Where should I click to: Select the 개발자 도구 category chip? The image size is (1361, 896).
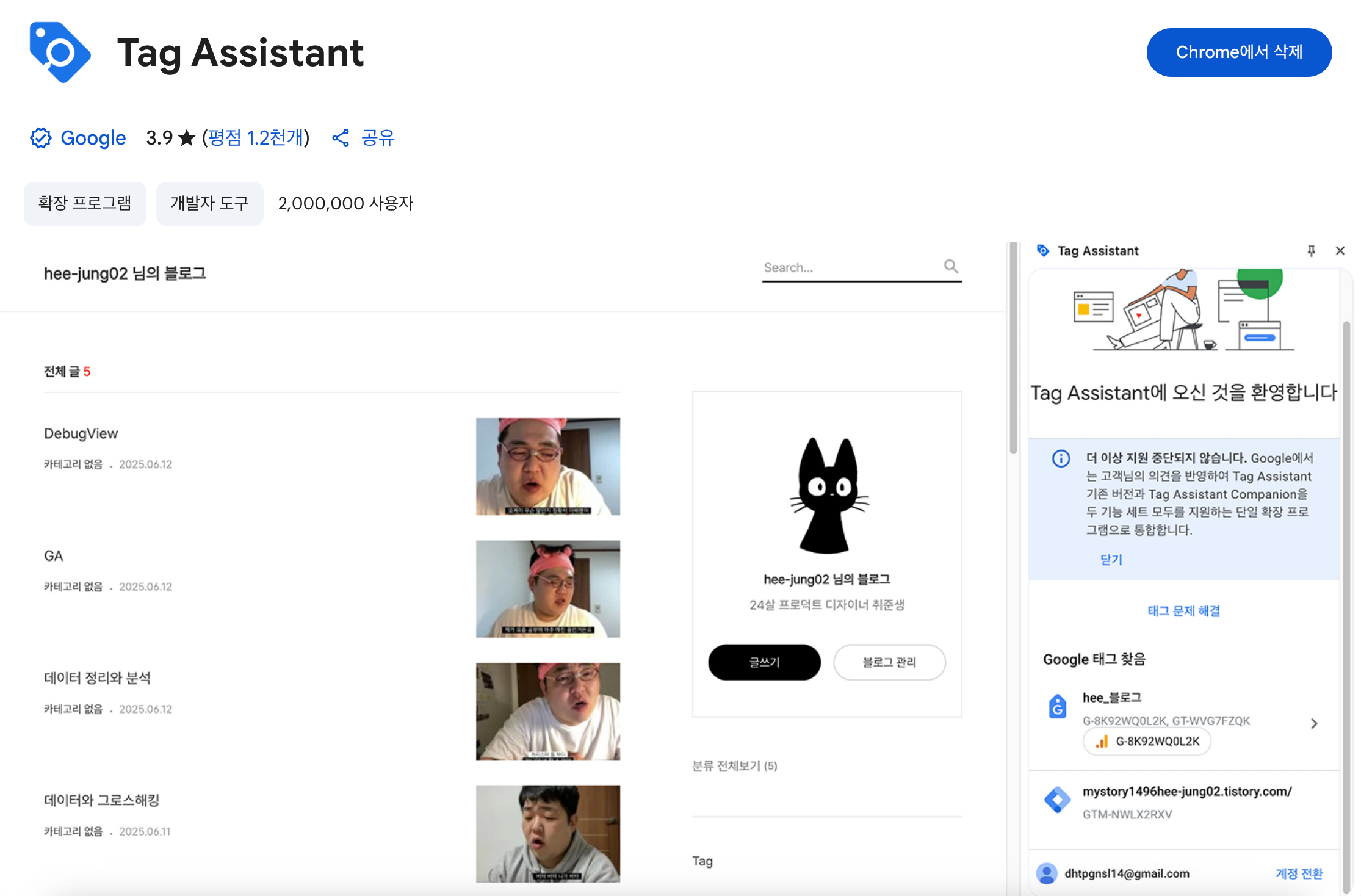point(210,203)
